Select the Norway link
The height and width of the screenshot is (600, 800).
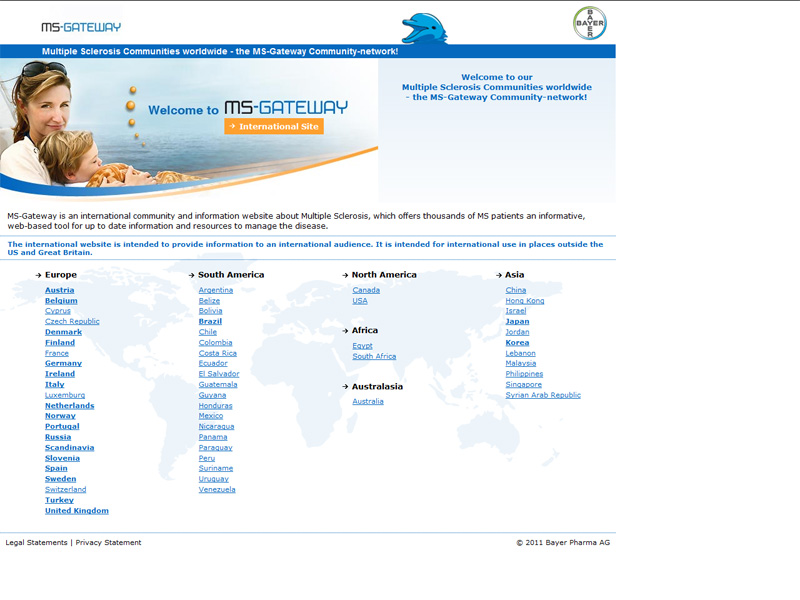[60, 416]
